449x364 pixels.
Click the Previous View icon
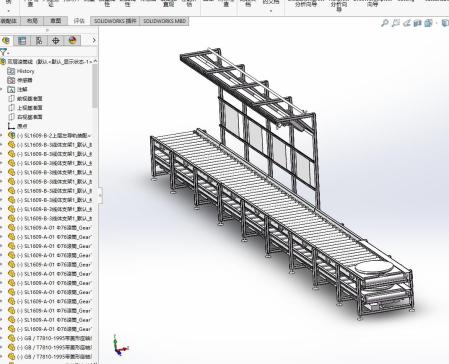click(x=407, y=23)
